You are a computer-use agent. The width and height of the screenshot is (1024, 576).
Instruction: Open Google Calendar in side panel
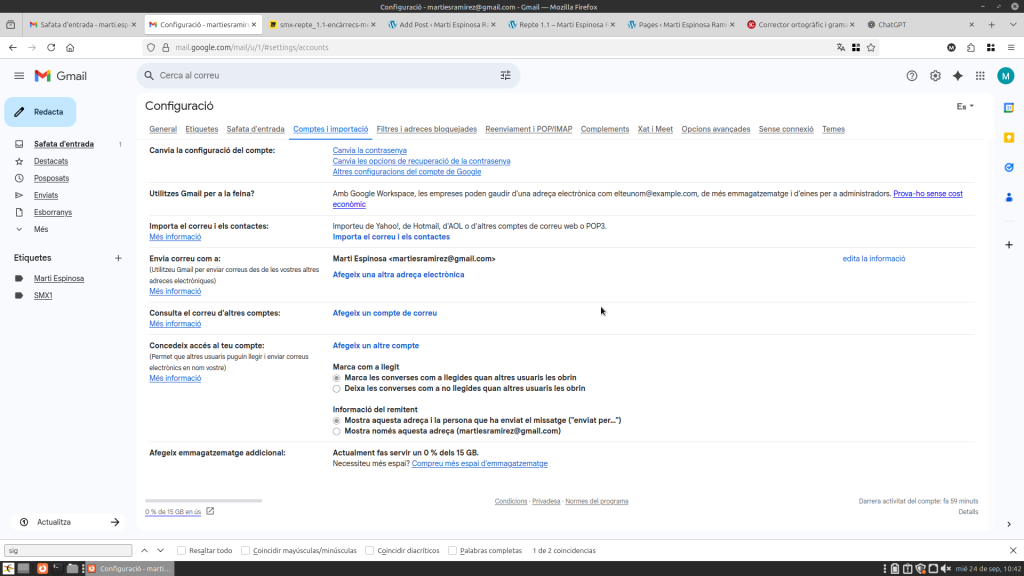click(x=1009, y=107)
